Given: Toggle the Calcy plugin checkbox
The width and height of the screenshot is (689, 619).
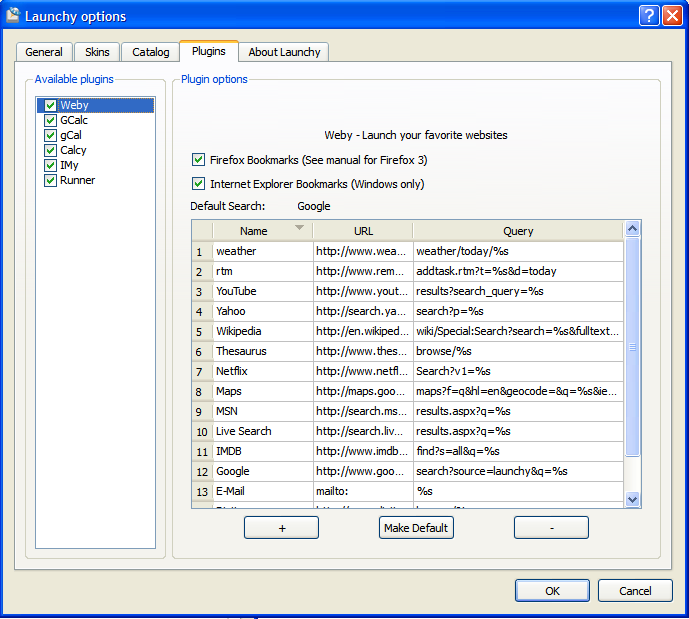Looking at the screenshot, I should [x=50, y=150].
